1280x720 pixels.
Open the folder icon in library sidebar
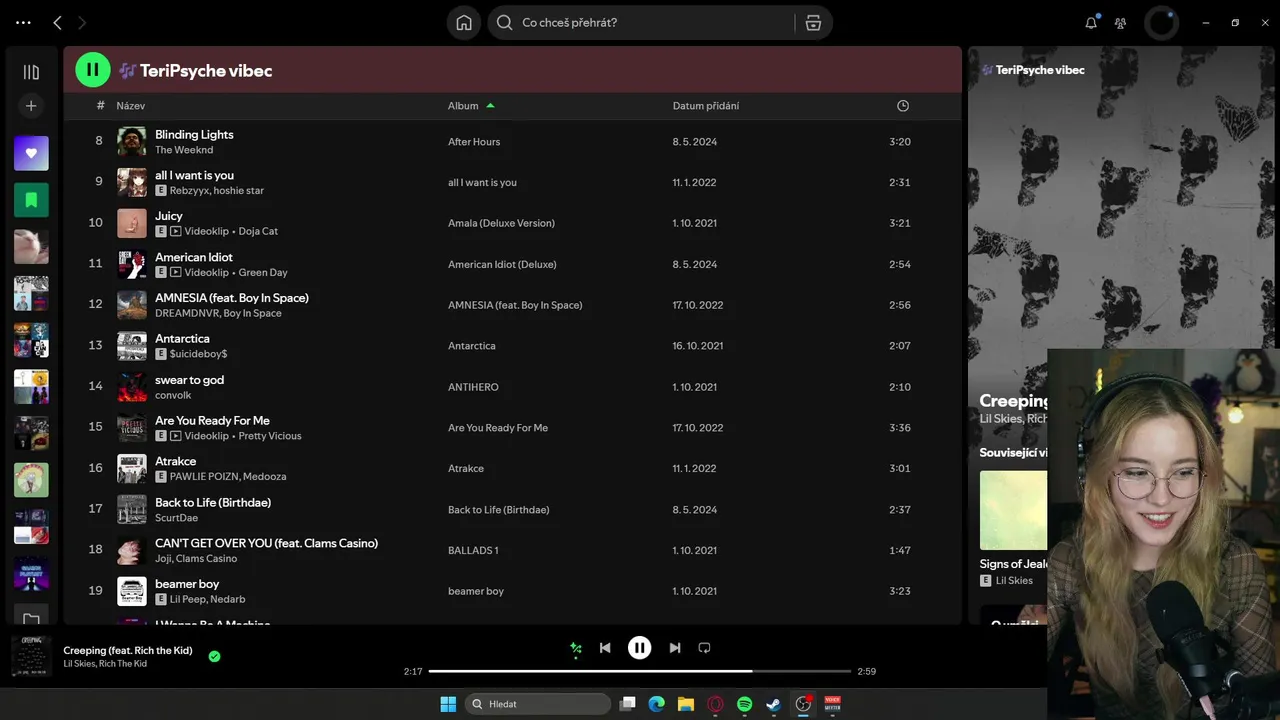tap(31, 618)
